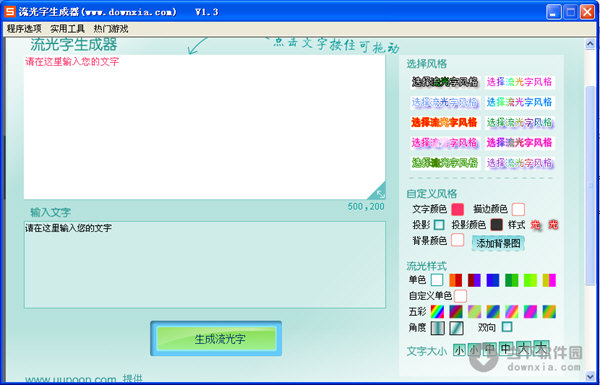This screenshot has width=600, height=385.
Task: Open the 投影颜色 black color swatch
Action: [x=496, y=225]
